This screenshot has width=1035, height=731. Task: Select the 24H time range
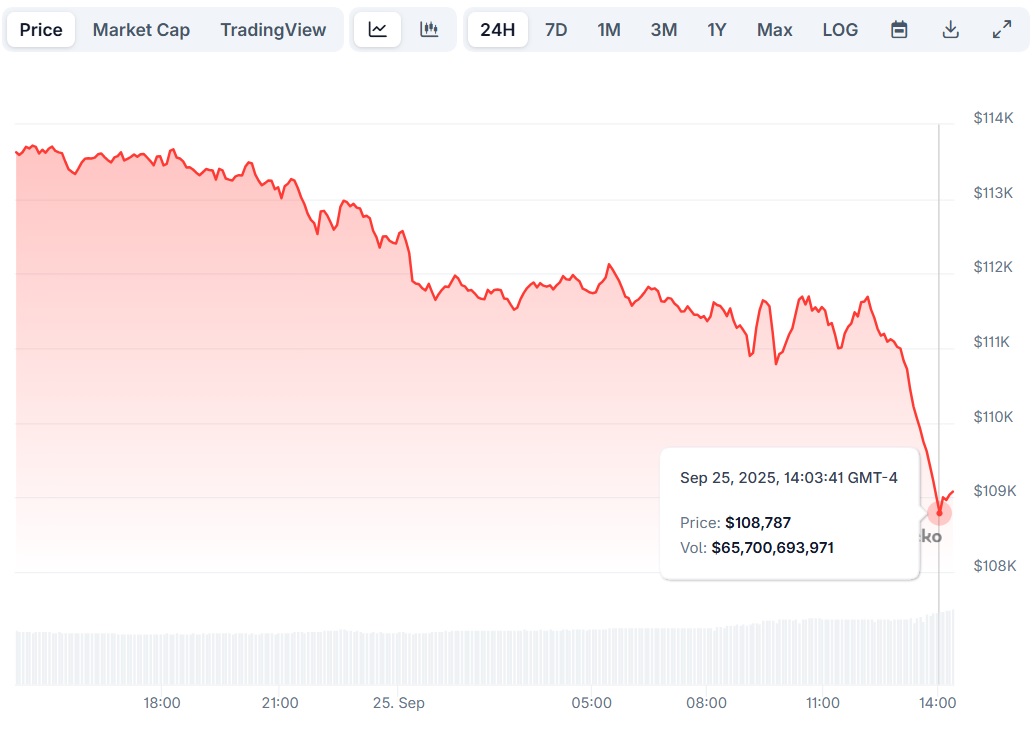coord(497,30)
